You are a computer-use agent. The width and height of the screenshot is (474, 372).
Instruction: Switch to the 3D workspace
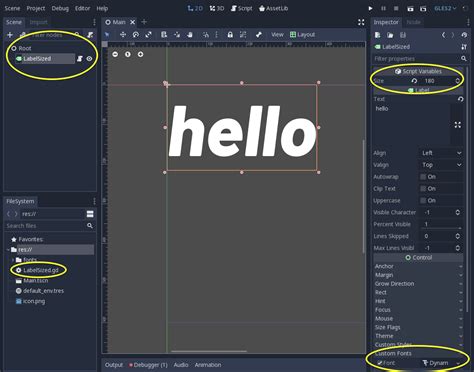217,8
